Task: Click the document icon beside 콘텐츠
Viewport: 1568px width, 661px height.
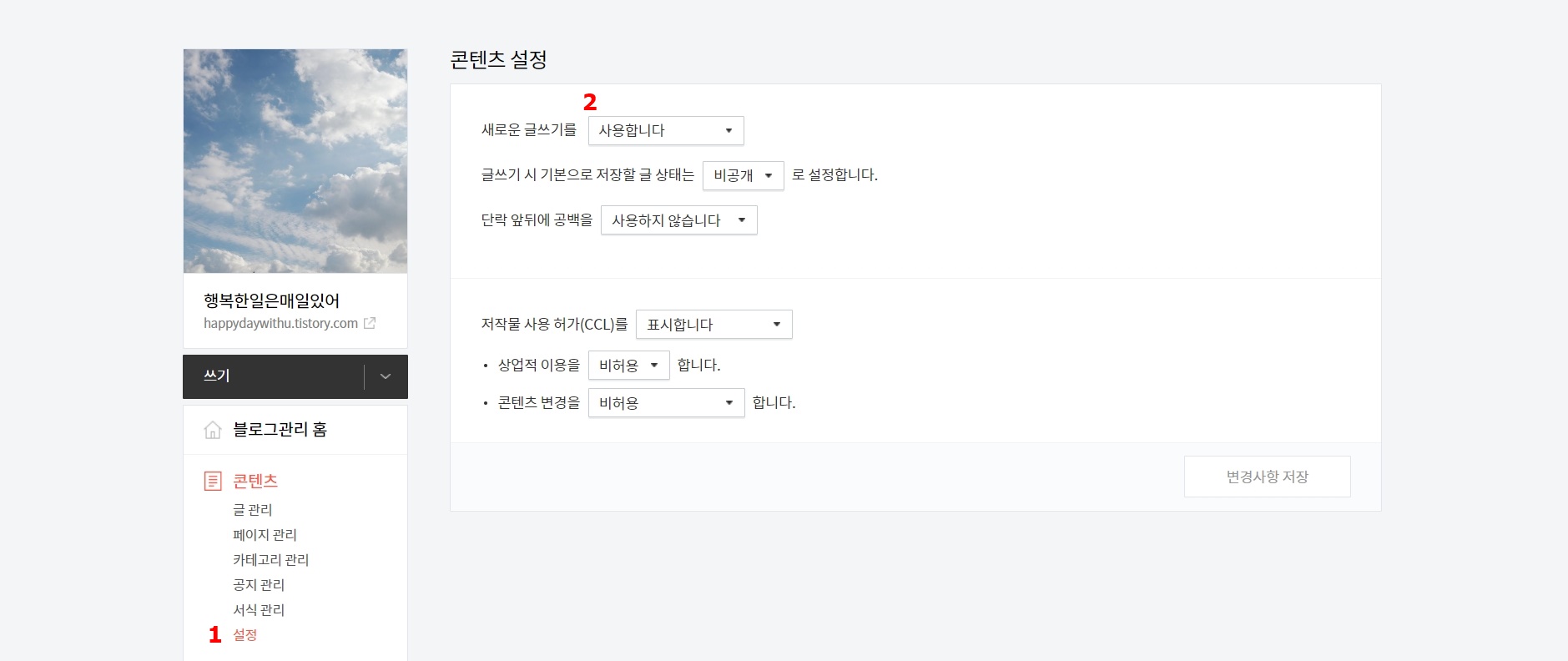Action: [213, 481]
